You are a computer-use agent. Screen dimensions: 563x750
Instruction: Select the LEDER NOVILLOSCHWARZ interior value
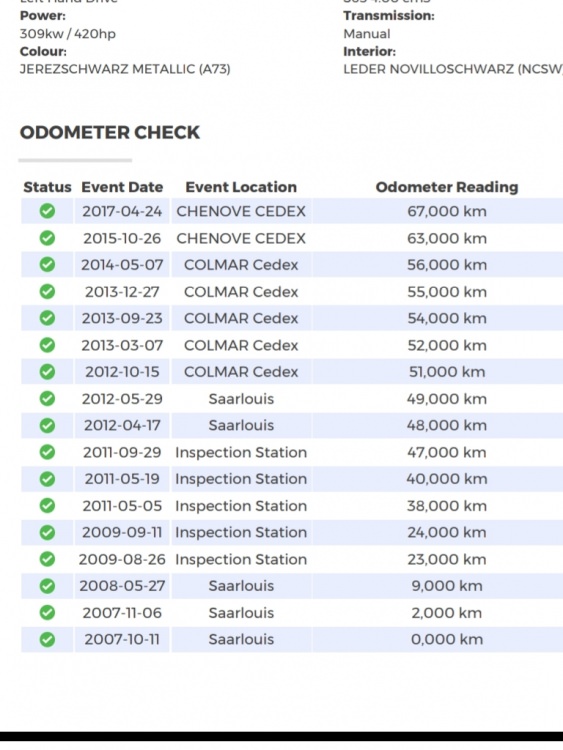pyautogui.click(x=453, y=69)
